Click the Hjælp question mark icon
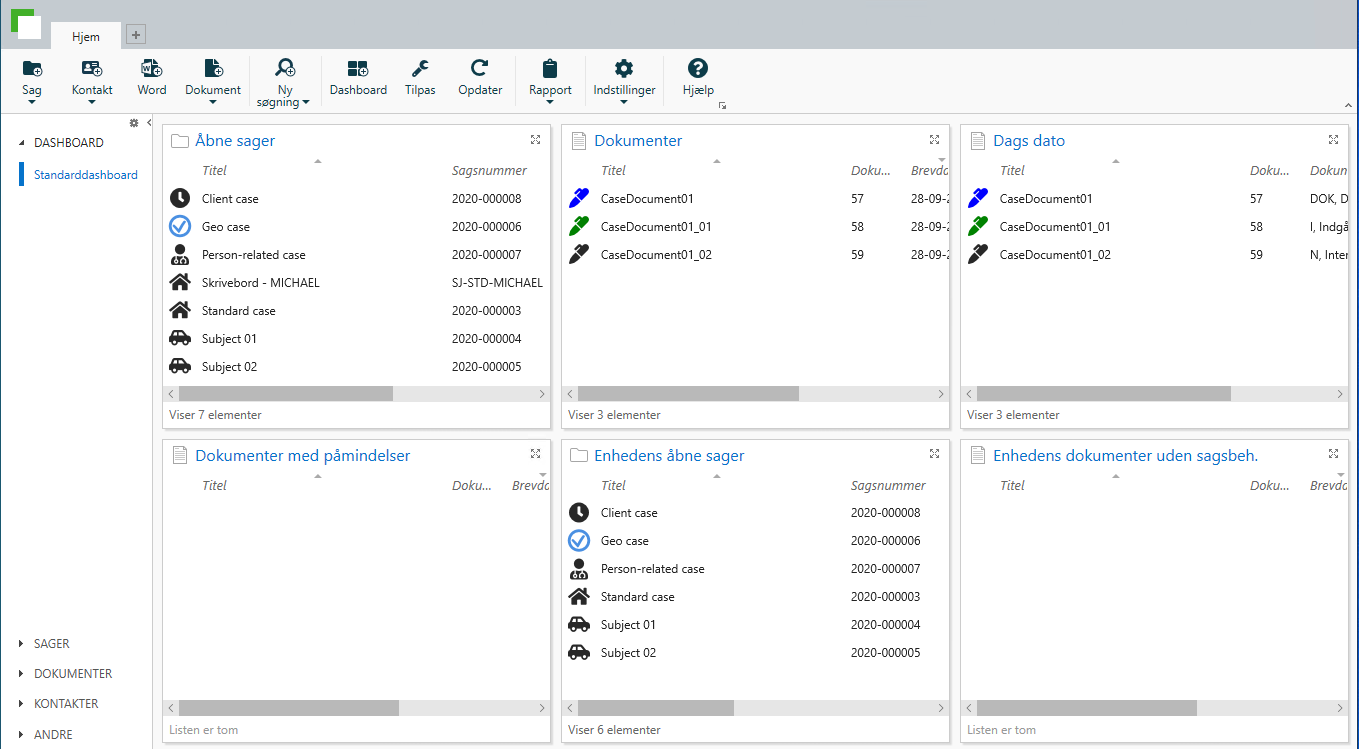 698,68
